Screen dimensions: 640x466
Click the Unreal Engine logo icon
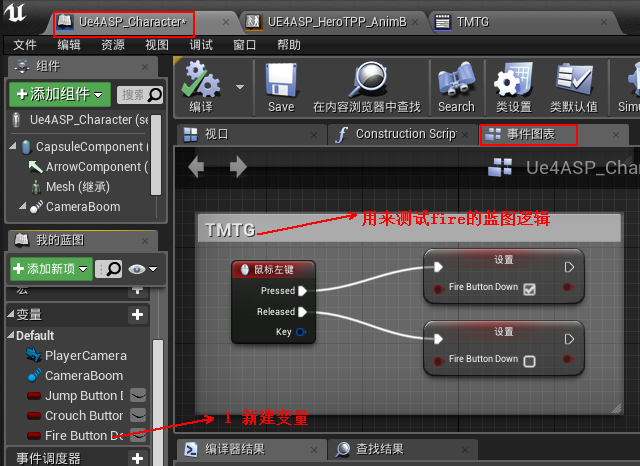coord(15,12)
